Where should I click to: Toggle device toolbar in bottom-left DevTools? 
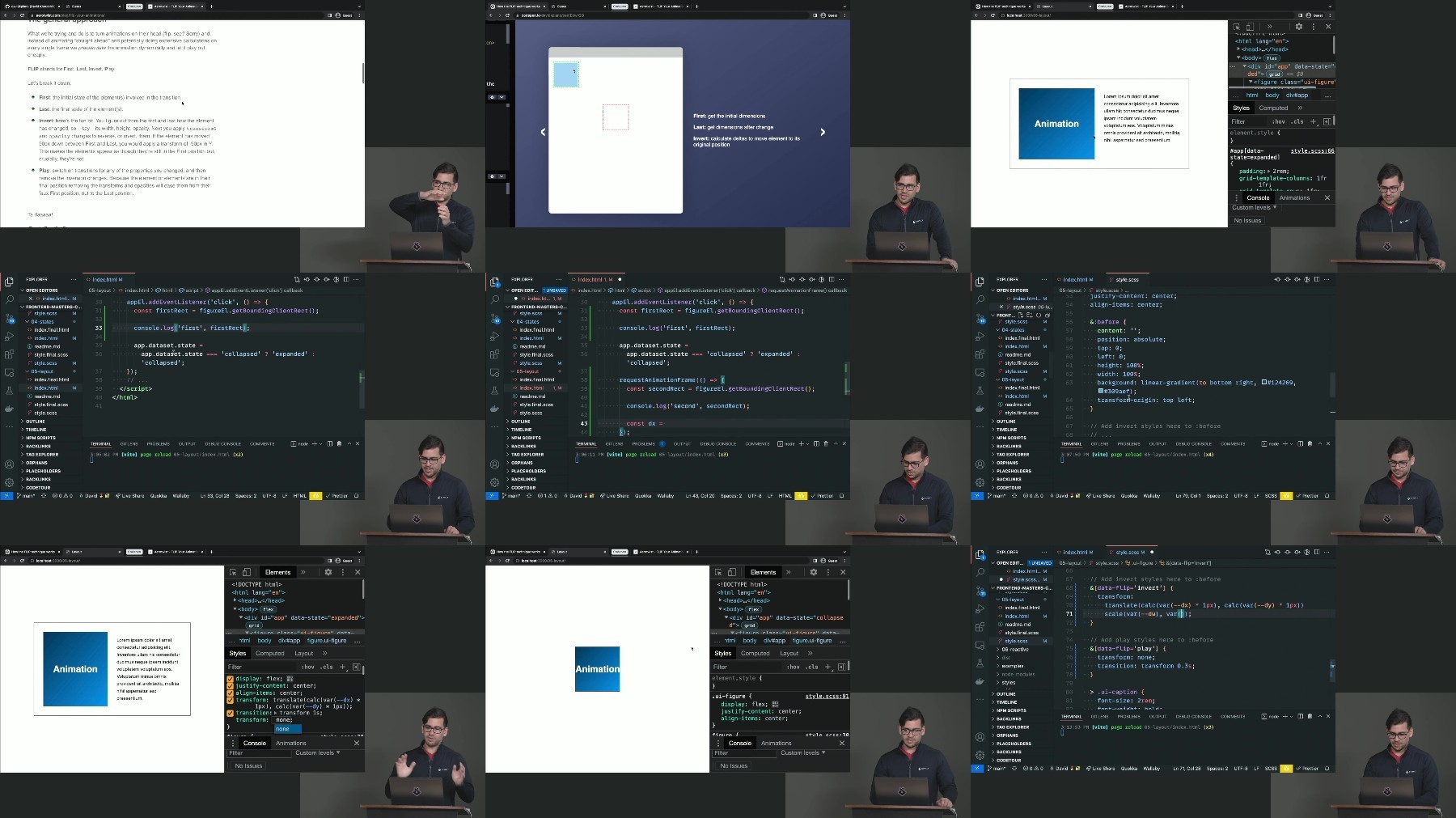coord(247,572)
